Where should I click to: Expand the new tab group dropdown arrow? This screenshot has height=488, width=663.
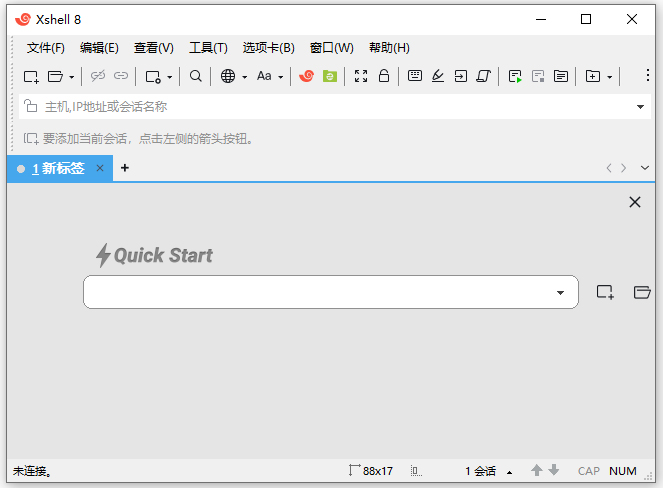(x=609, y=77)
